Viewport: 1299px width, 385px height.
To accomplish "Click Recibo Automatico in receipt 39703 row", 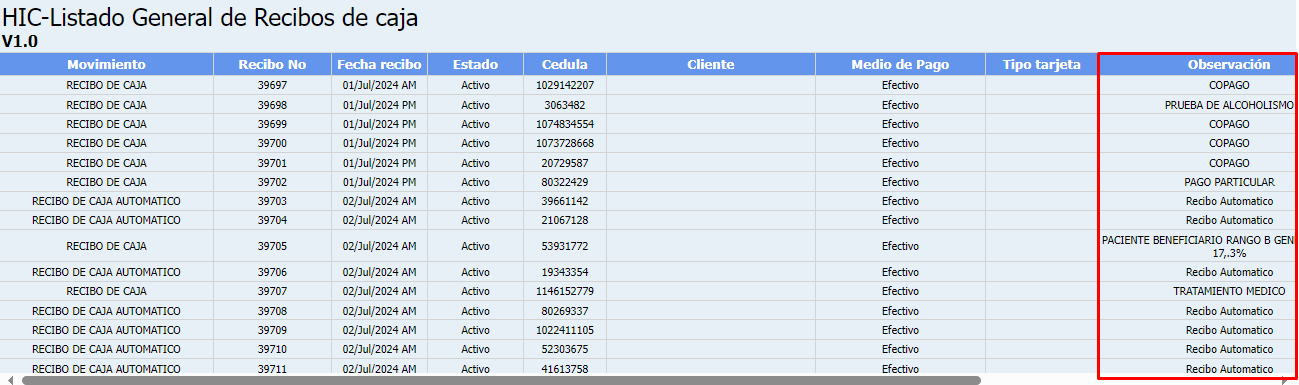I will [x=1229, y=201].
